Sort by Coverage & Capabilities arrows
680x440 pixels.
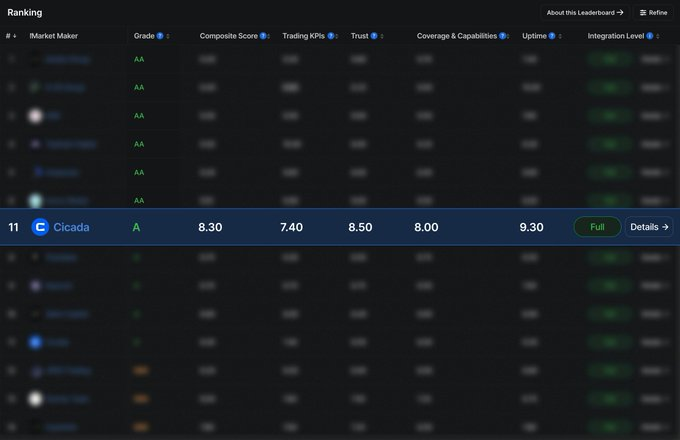[508, 36]
